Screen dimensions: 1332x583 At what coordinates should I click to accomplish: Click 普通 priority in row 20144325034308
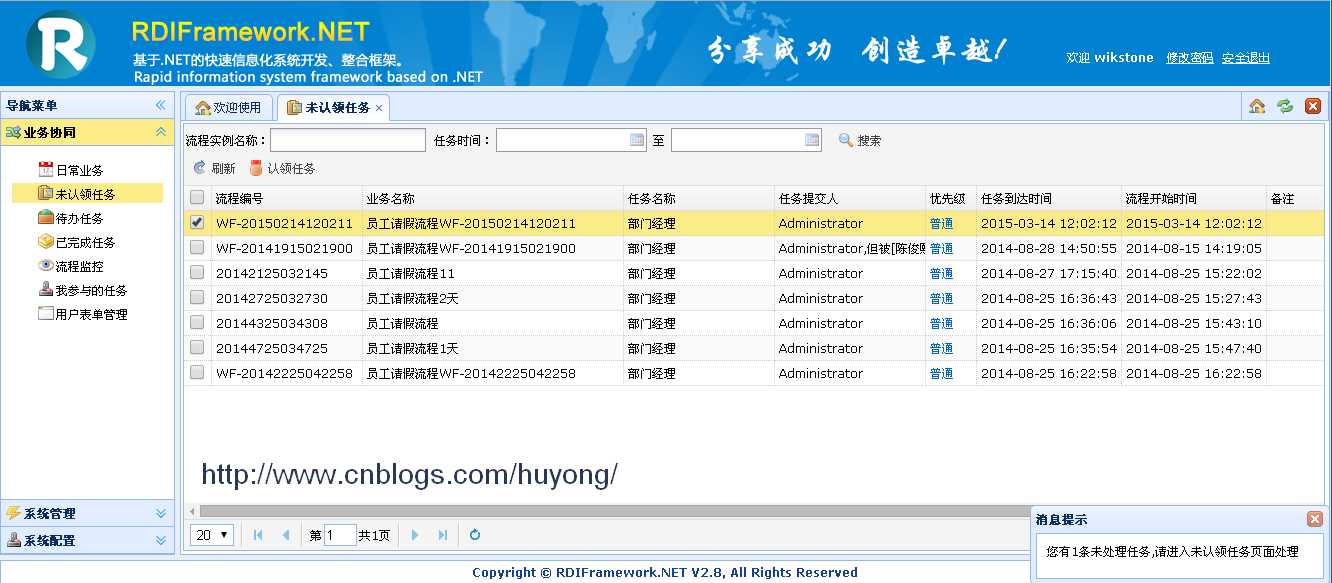941,323
